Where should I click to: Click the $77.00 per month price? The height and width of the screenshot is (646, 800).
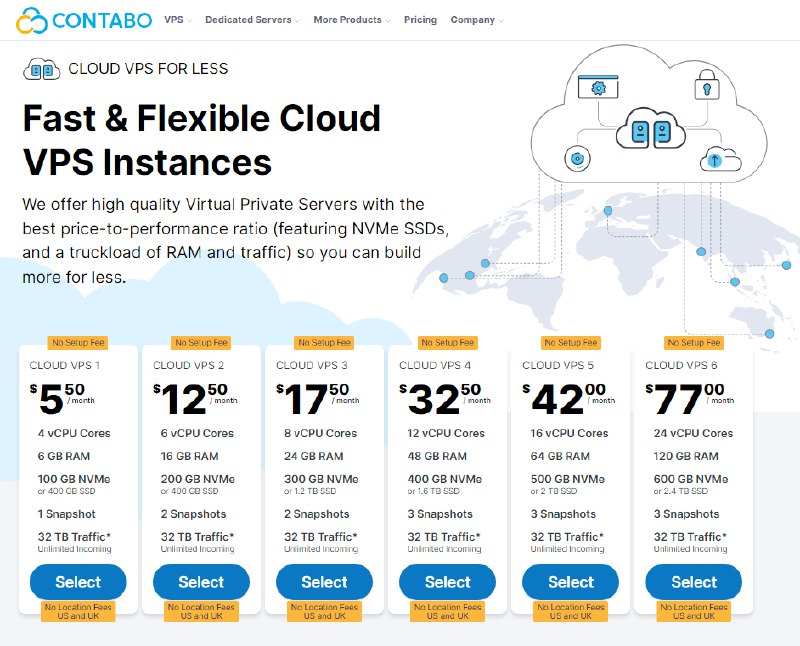(x=690, y=399)
